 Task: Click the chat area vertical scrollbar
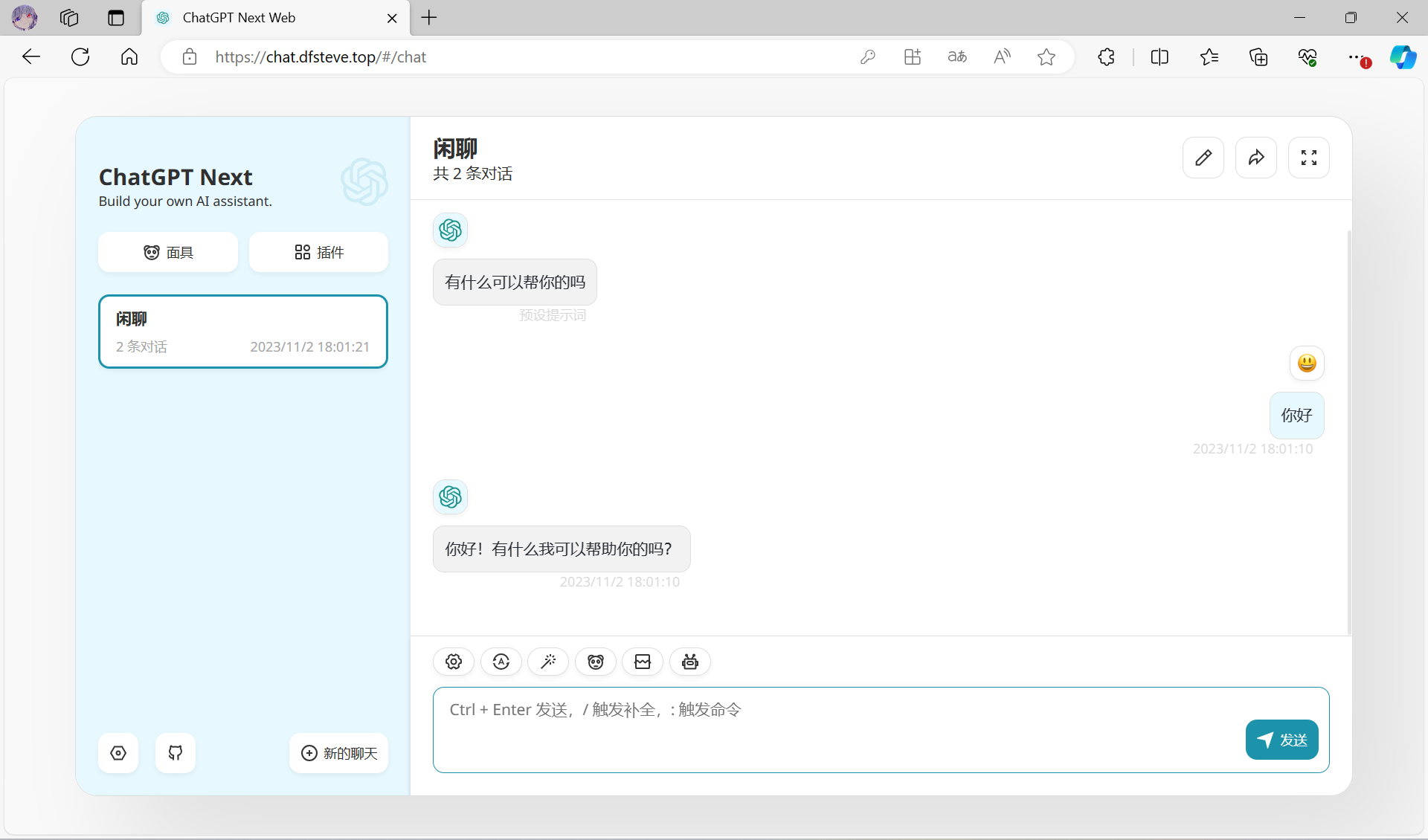point(1348,431)
